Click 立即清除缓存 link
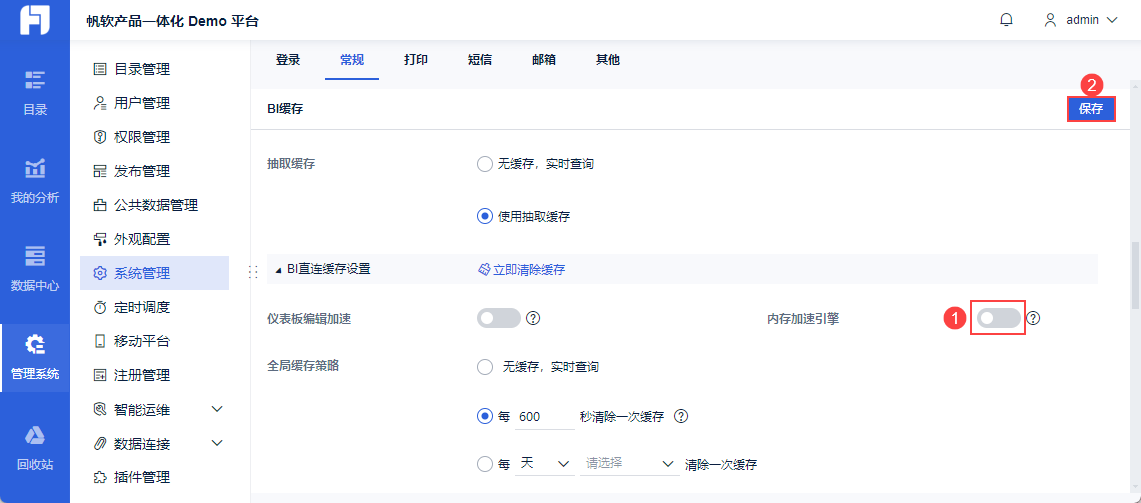Screen dimensions: 1141x503 [521, 270]
